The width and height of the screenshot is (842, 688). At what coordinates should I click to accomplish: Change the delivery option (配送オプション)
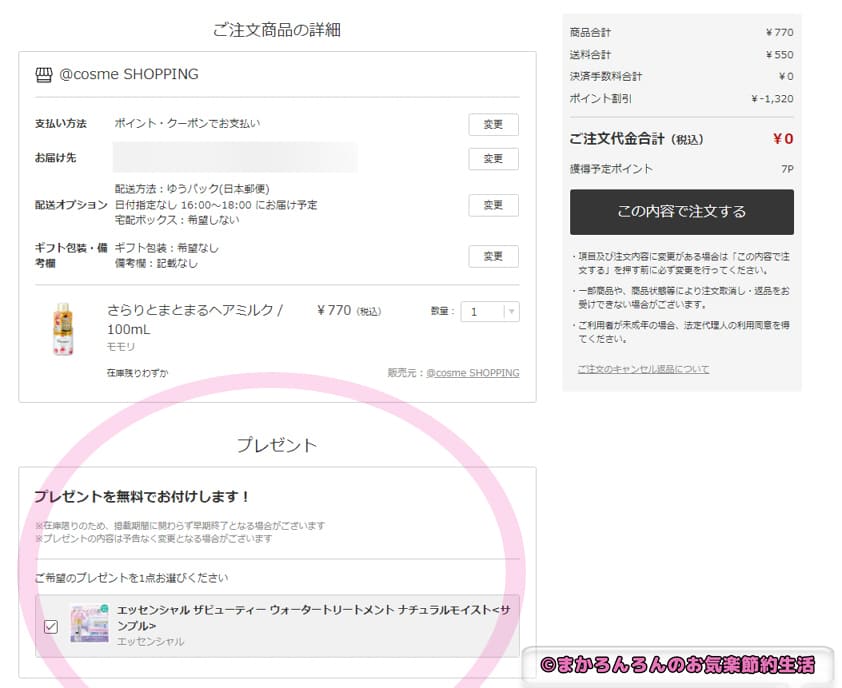(493, 205)
